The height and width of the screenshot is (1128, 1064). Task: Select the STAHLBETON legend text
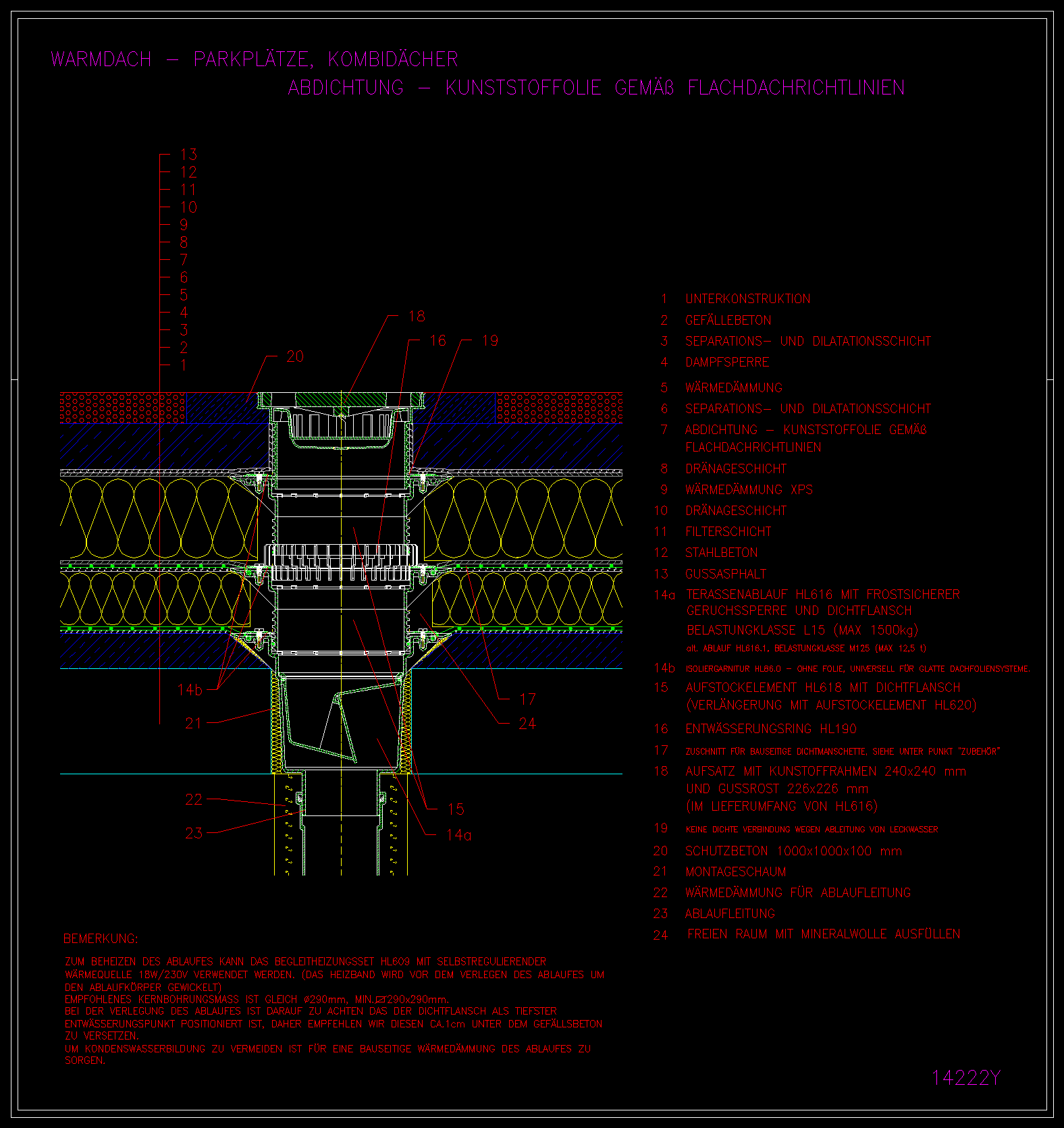[721, 553]
